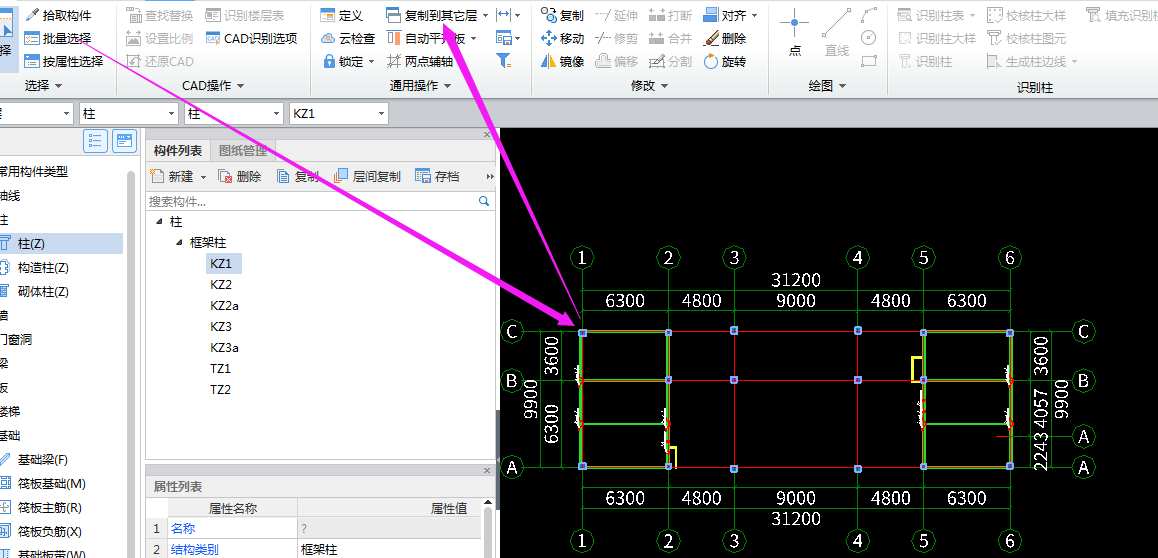Click into the 搜索构件 search field

pos(310,201)
